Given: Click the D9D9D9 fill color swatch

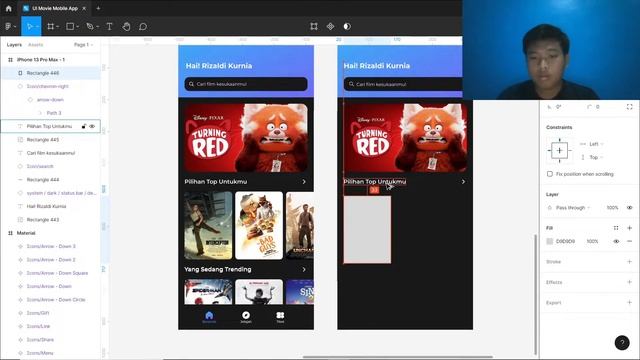Looking at the screenshot, I should tap(550, 241).
